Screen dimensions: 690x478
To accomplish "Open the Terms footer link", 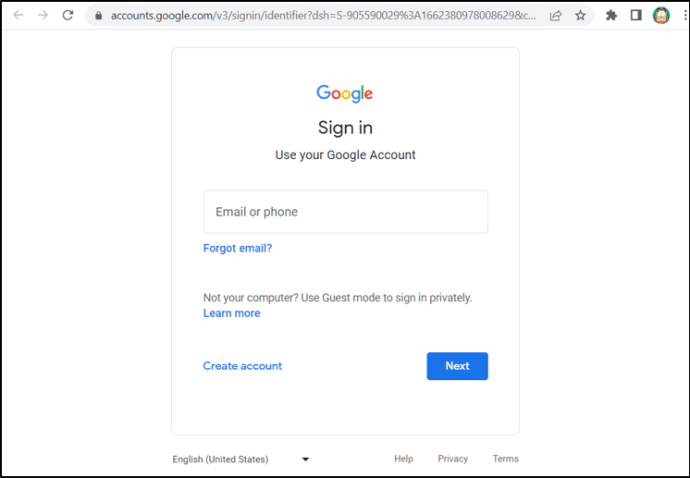I will click(x=506, y=459).
